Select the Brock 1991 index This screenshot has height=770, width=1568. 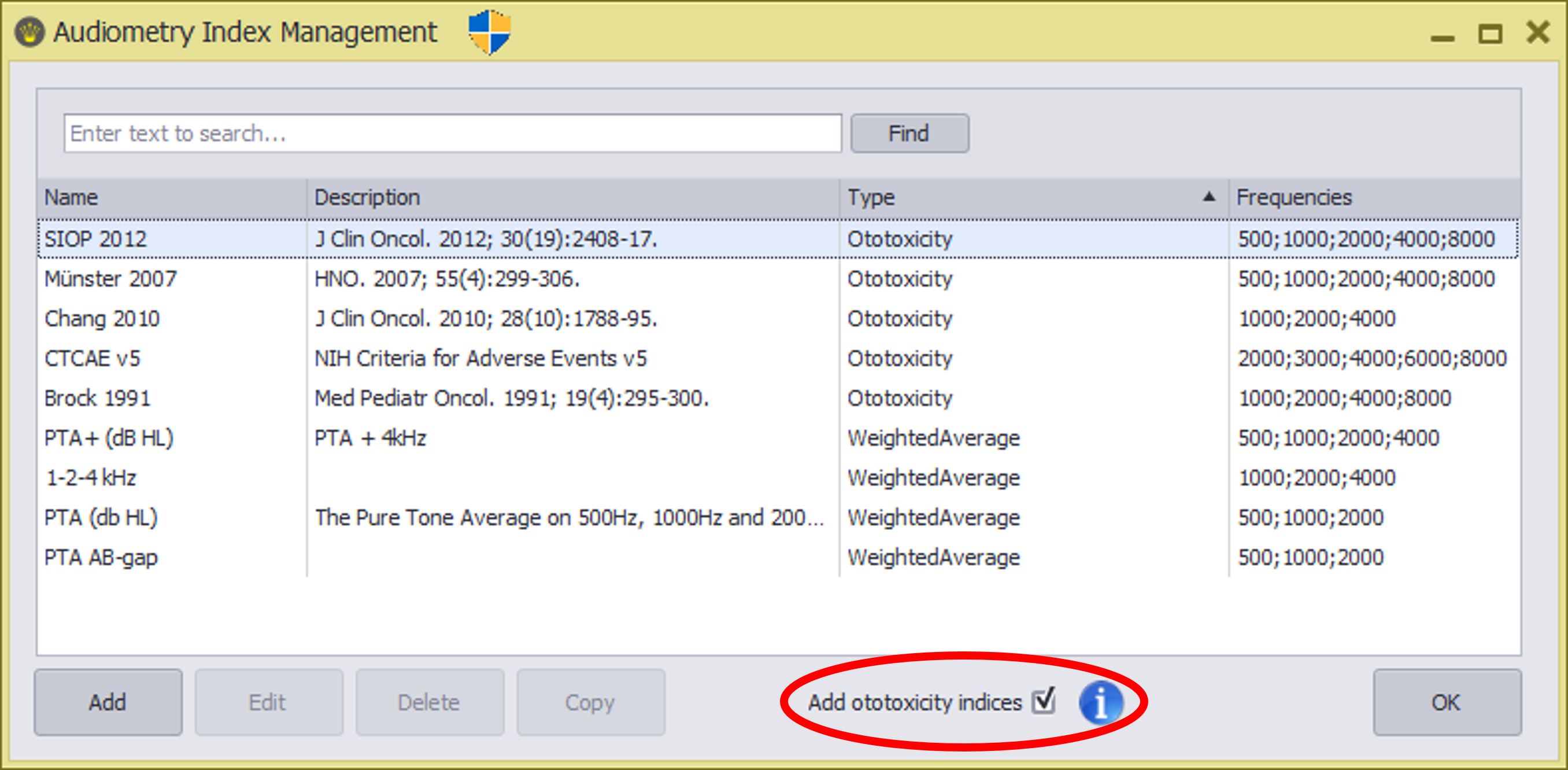click(x=97, y=399)
